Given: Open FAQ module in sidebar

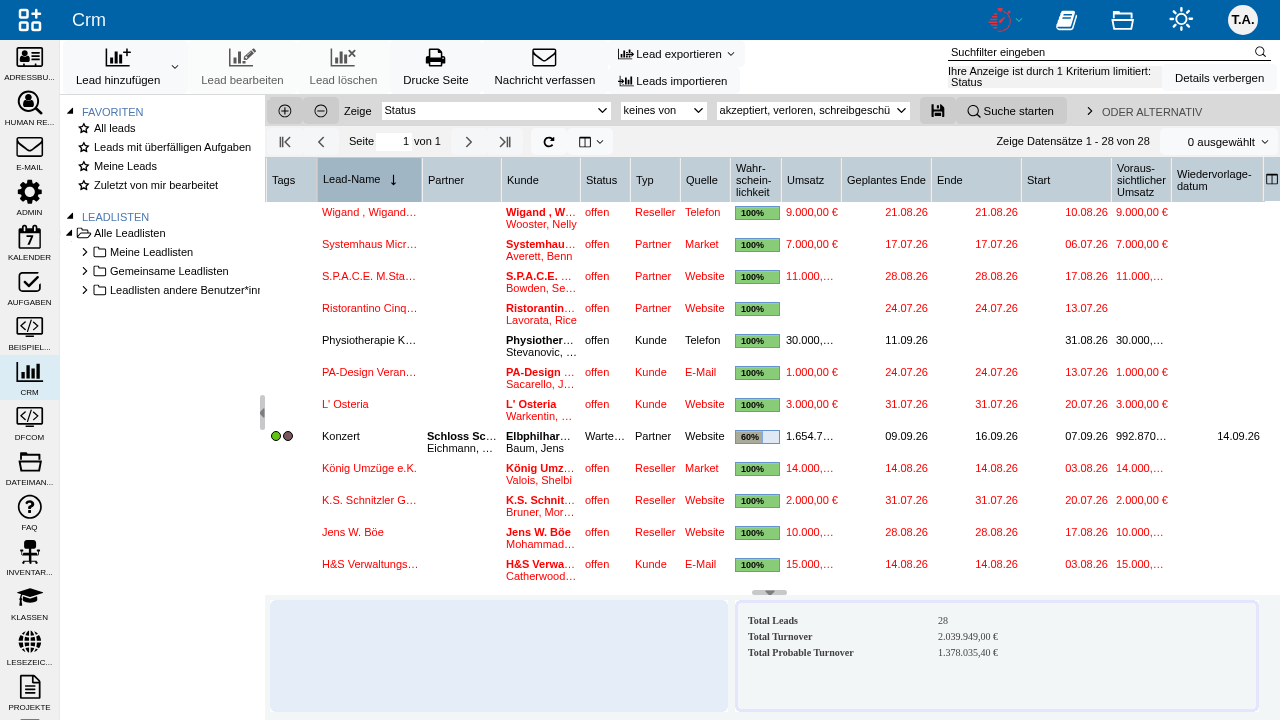Looking at the screenshot, I should click(30, 513).
